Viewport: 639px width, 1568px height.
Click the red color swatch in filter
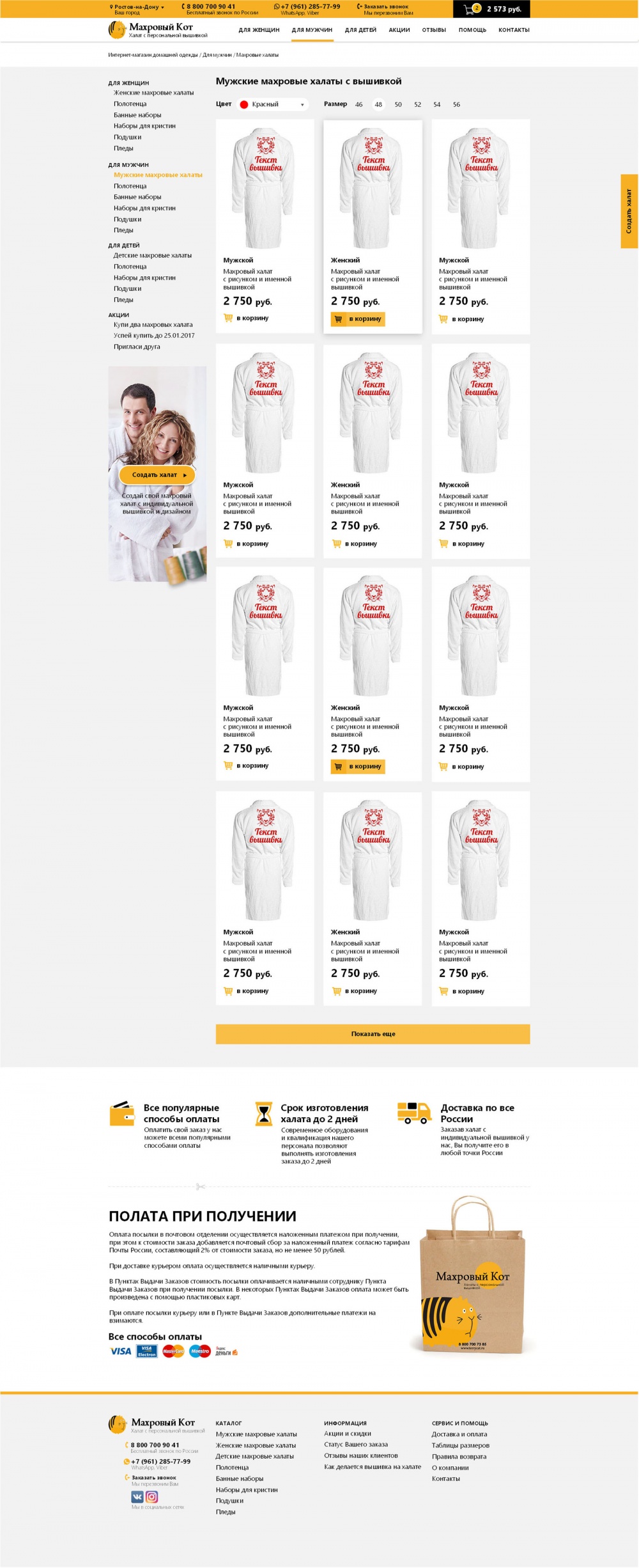coord(243,104)
